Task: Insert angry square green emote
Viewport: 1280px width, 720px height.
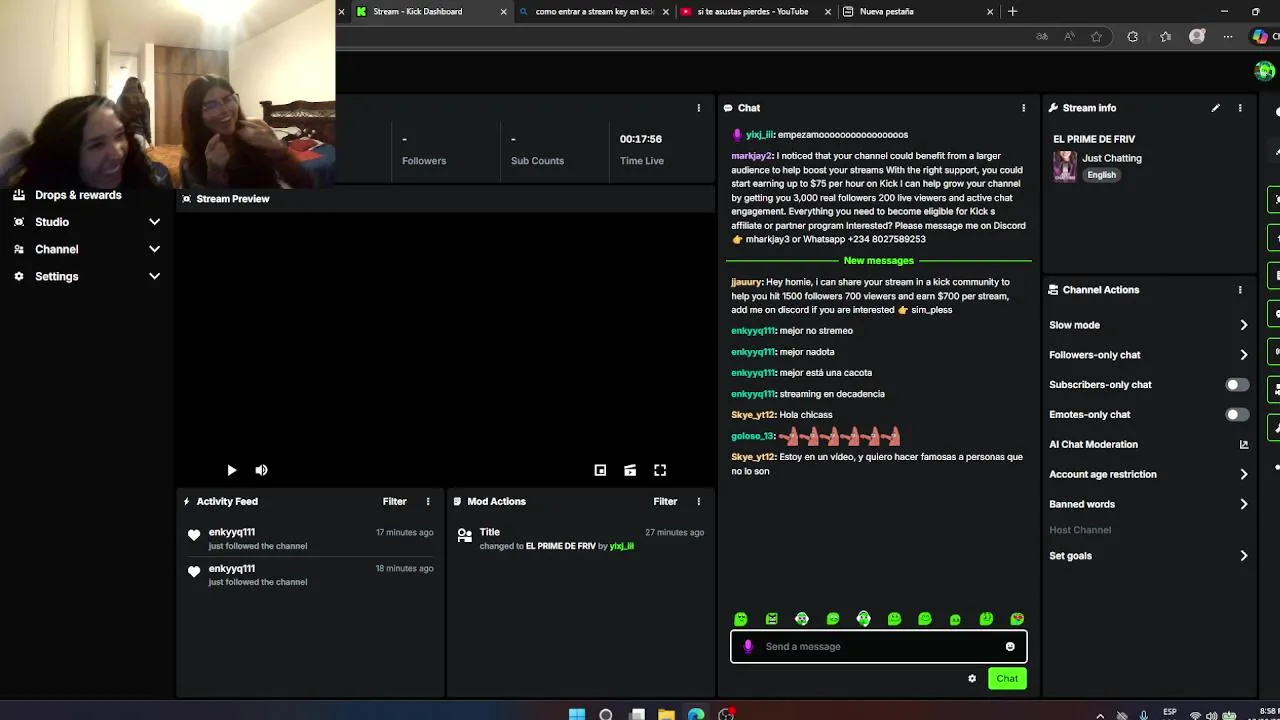Action: [772, 619]
